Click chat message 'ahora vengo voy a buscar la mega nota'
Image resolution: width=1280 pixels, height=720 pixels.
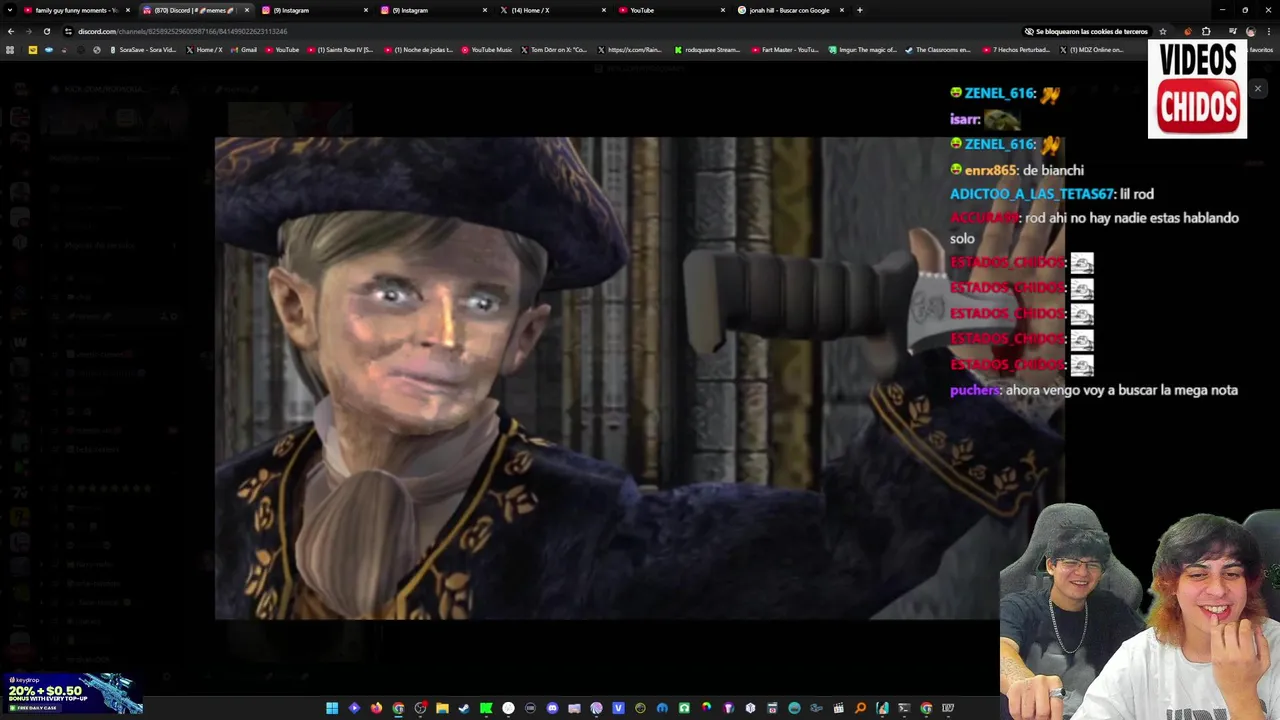pos(1121,390)
